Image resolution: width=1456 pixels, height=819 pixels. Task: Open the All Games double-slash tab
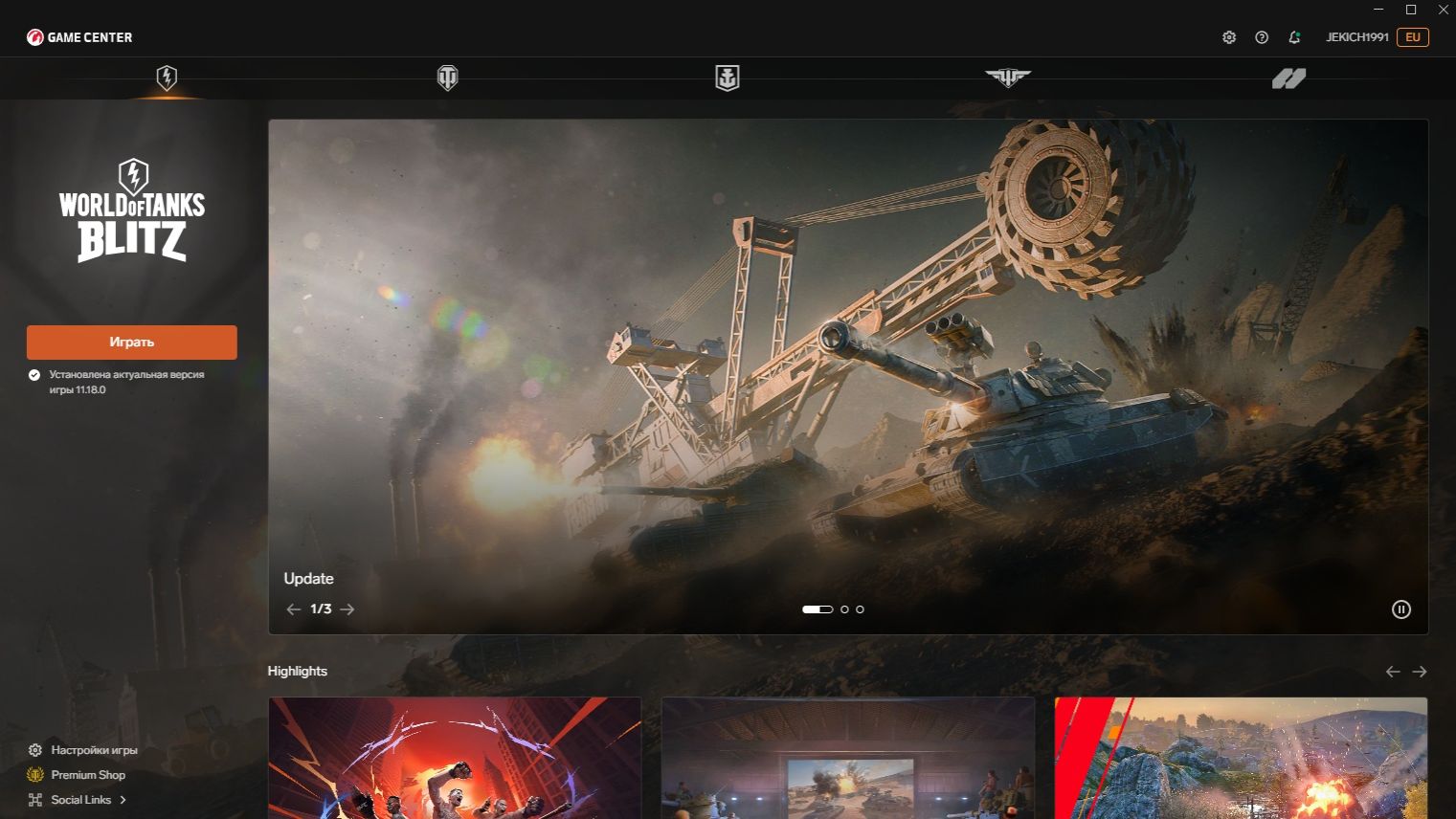click(x=1288, y=78)
